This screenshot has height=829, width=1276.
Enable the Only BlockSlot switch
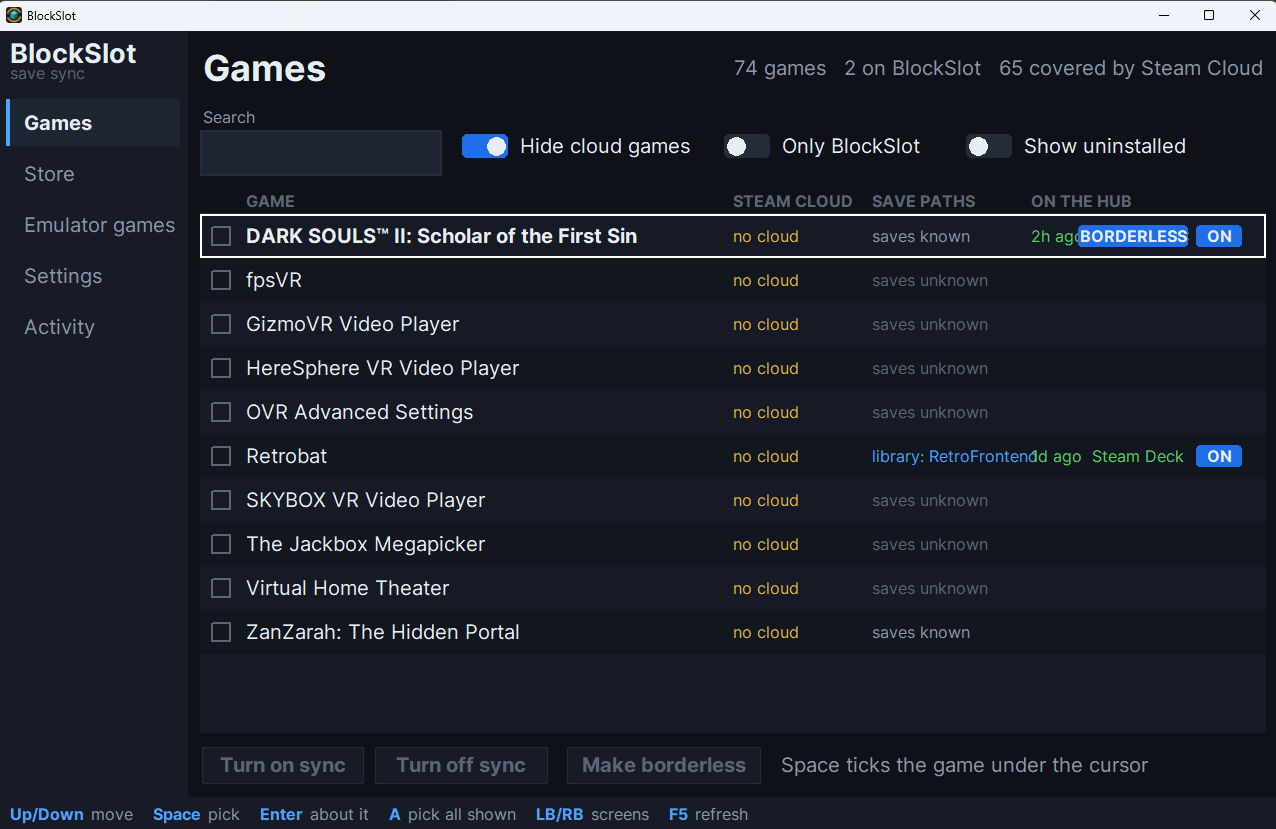(x=747, y=146)
